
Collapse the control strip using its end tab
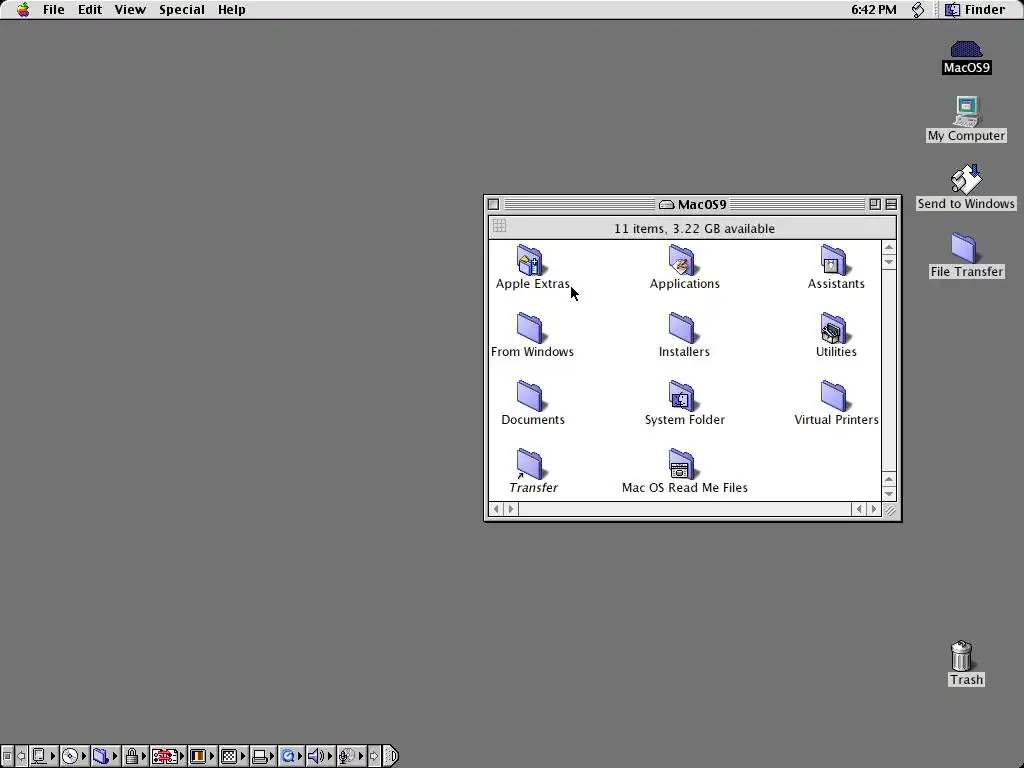click(391, 756)
